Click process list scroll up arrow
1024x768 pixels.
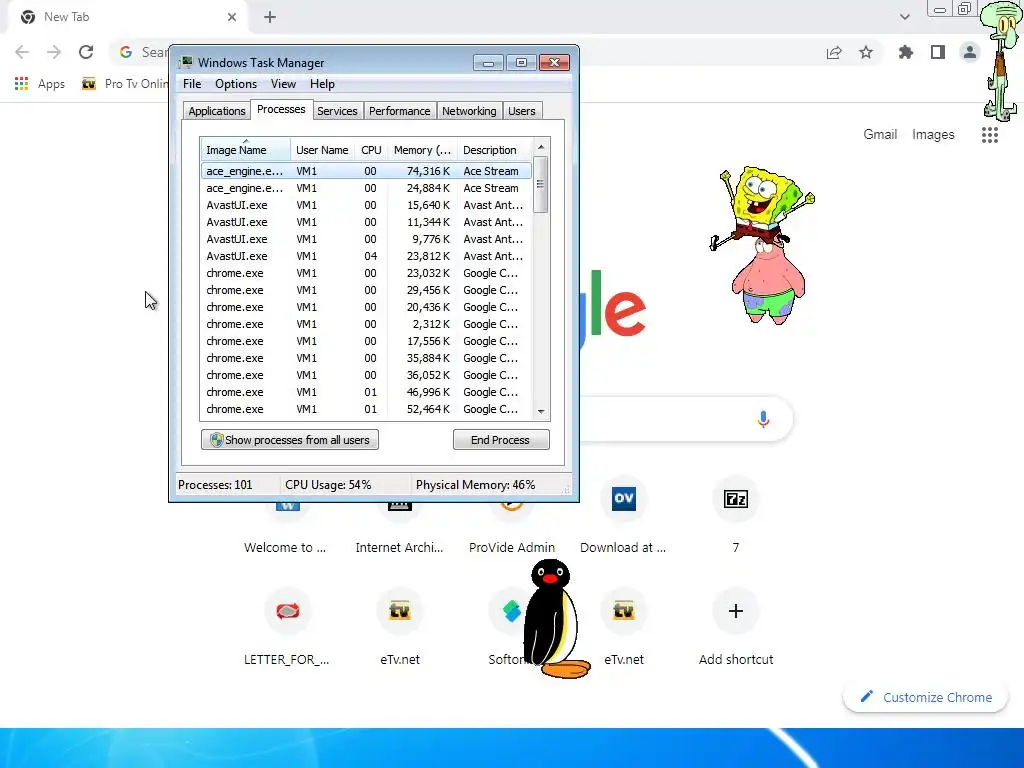click(541, 148)
